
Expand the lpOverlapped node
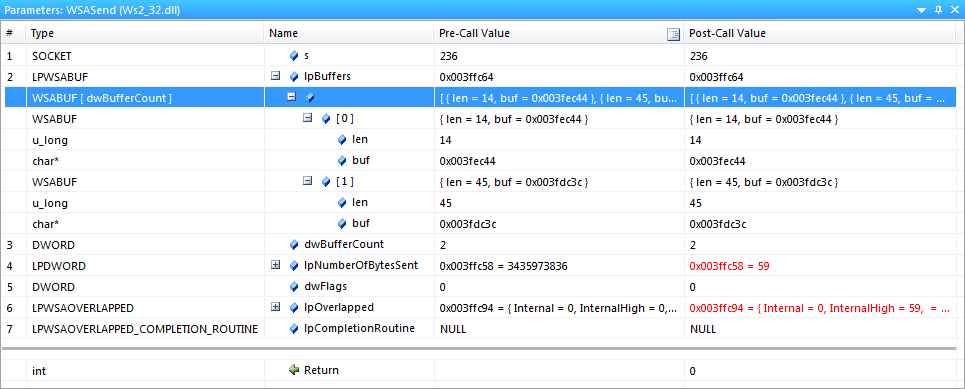(275, 307)
